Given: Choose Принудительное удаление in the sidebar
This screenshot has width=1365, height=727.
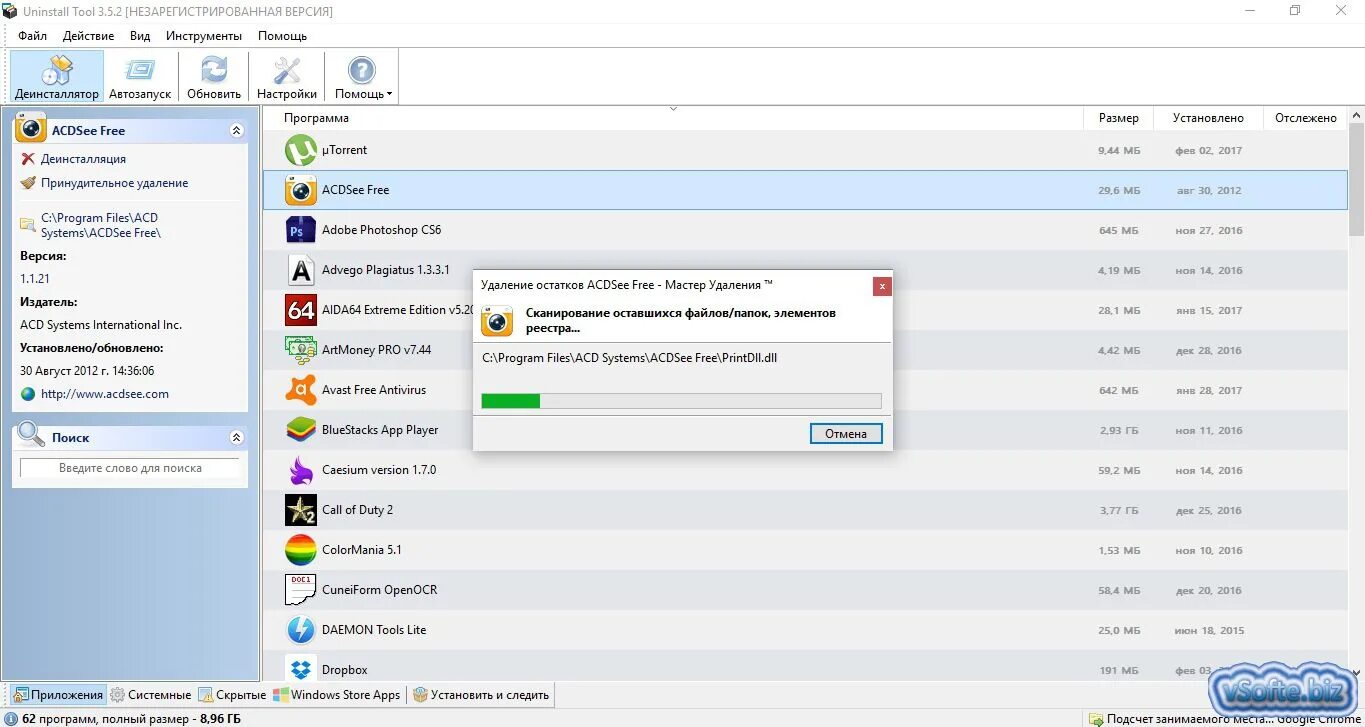Looking at the screenshot, I should [114, 183].
